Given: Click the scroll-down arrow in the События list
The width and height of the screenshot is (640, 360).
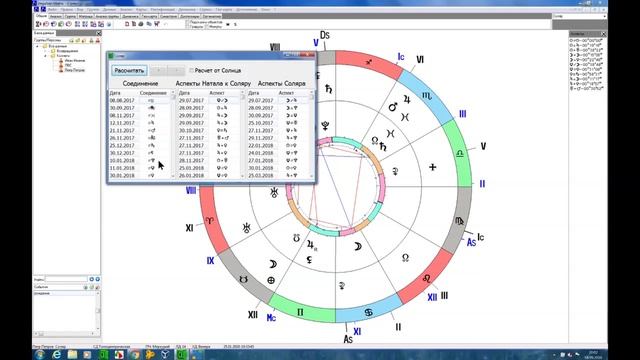Looking at the screenshot, I should tap(98, 329).
